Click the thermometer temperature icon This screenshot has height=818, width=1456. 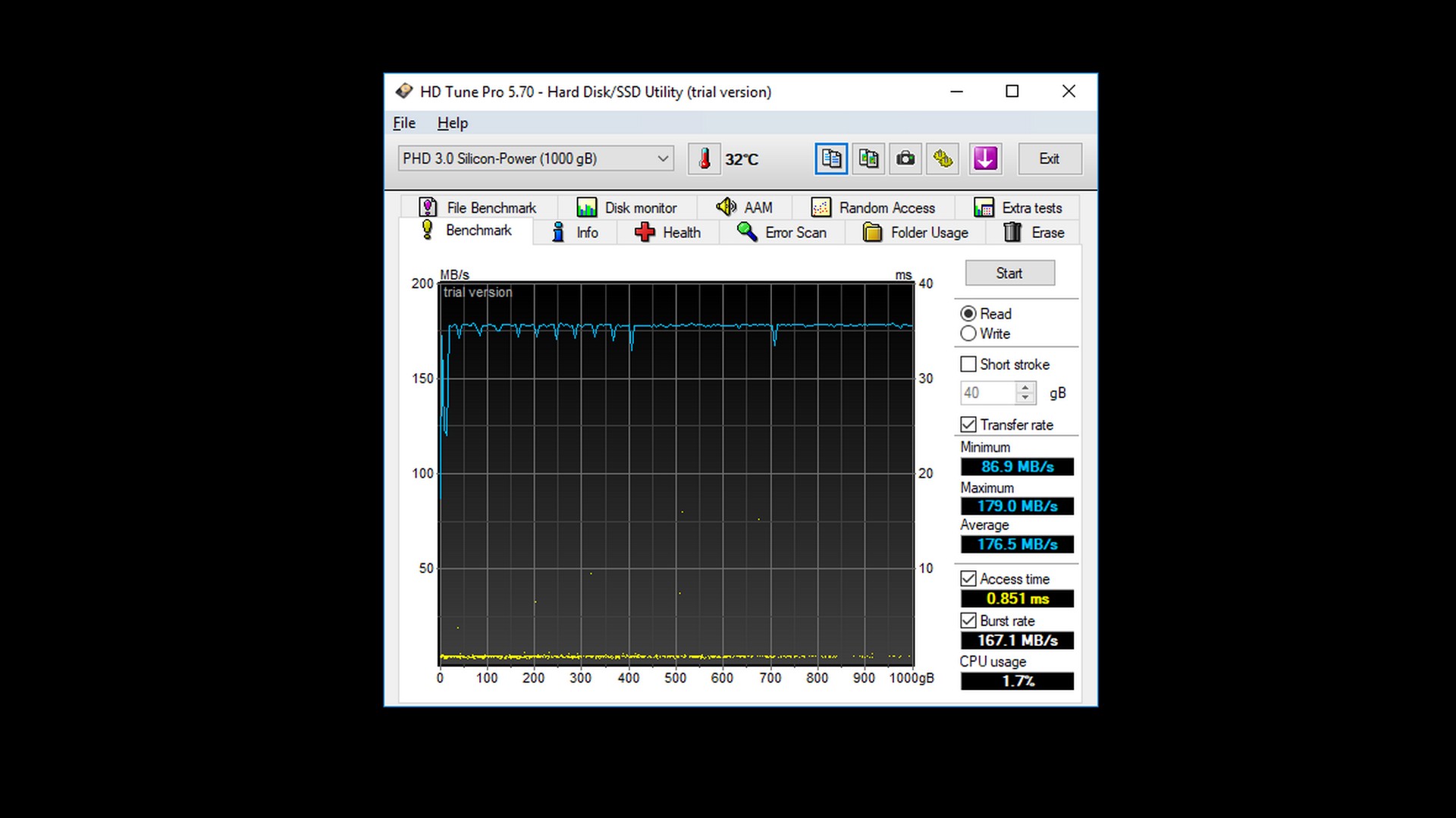[x=704, y=158]
